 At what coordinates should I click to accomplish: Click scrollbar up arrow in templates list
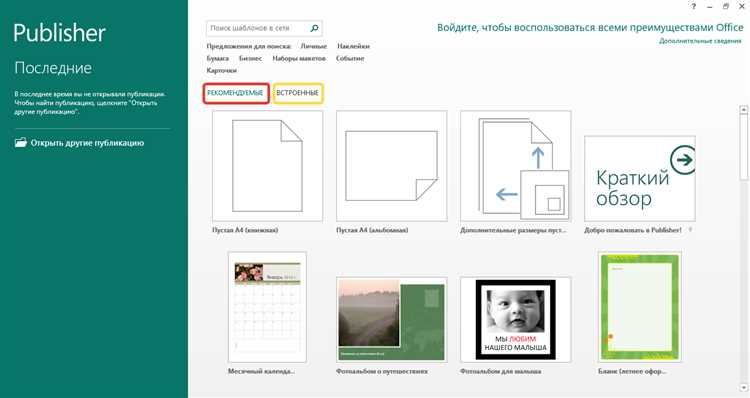743,110
